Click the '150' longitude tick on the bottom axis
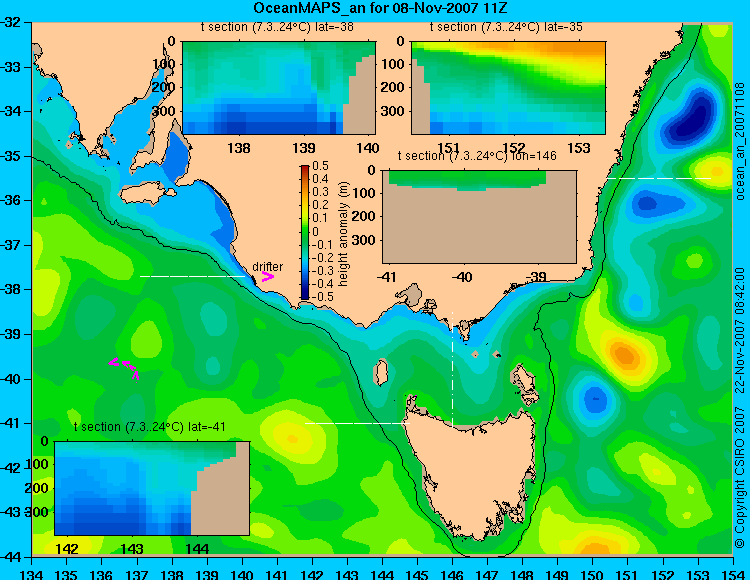This screenshot has width=750, height=580. tap(593, 574)
